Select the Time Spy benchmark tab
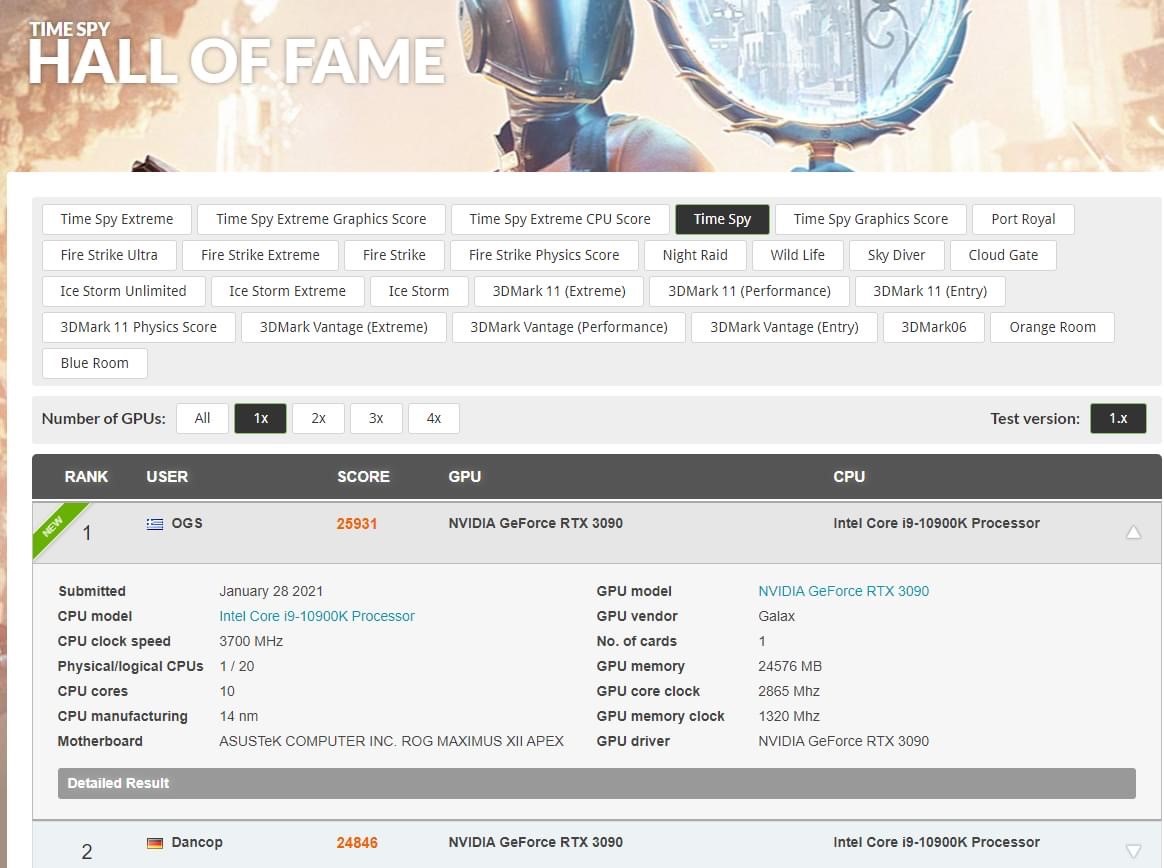This screenshot has width=1164, height=868. click(x=722, y=219)
